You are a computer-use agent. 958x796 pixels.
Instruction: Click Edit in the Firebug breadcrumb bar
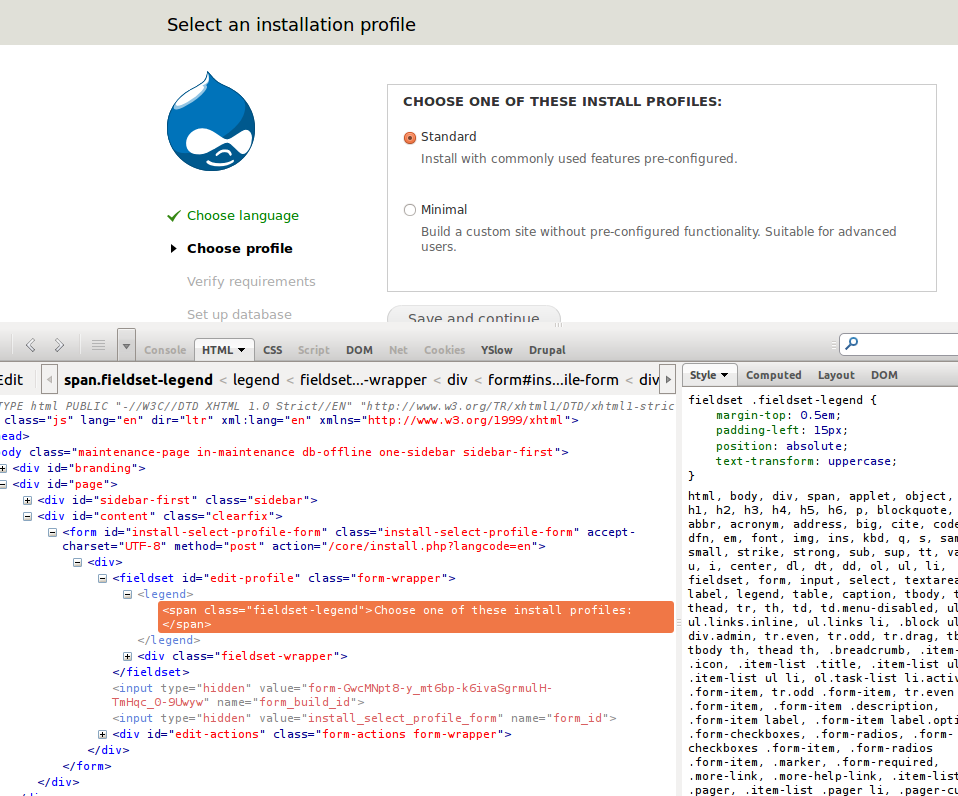point(14,379)
